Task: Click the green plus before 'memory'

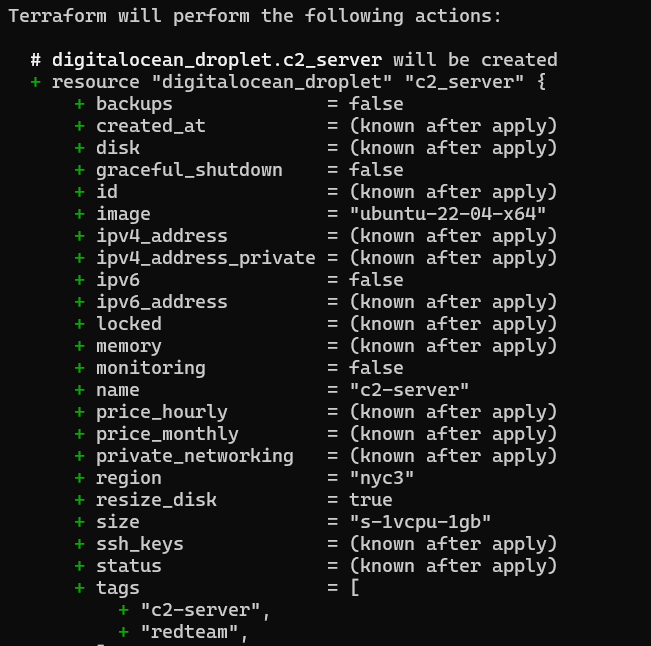Action: click(x=80, y=346)
